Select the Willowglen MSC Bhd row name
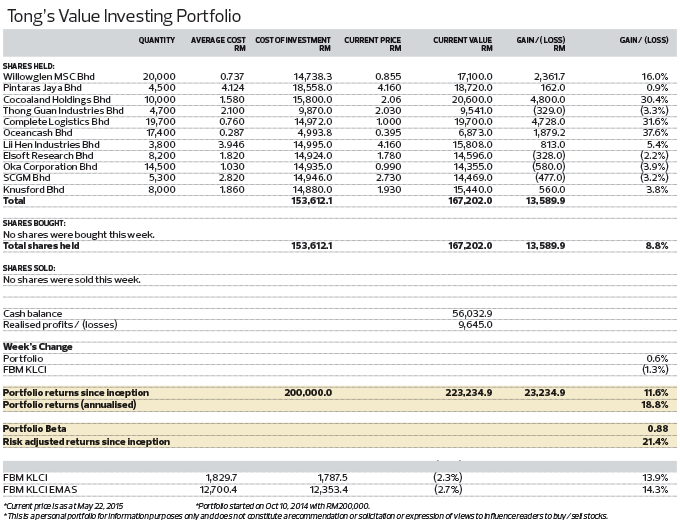This screenshot has width=680, height=528. pos(49,77)
